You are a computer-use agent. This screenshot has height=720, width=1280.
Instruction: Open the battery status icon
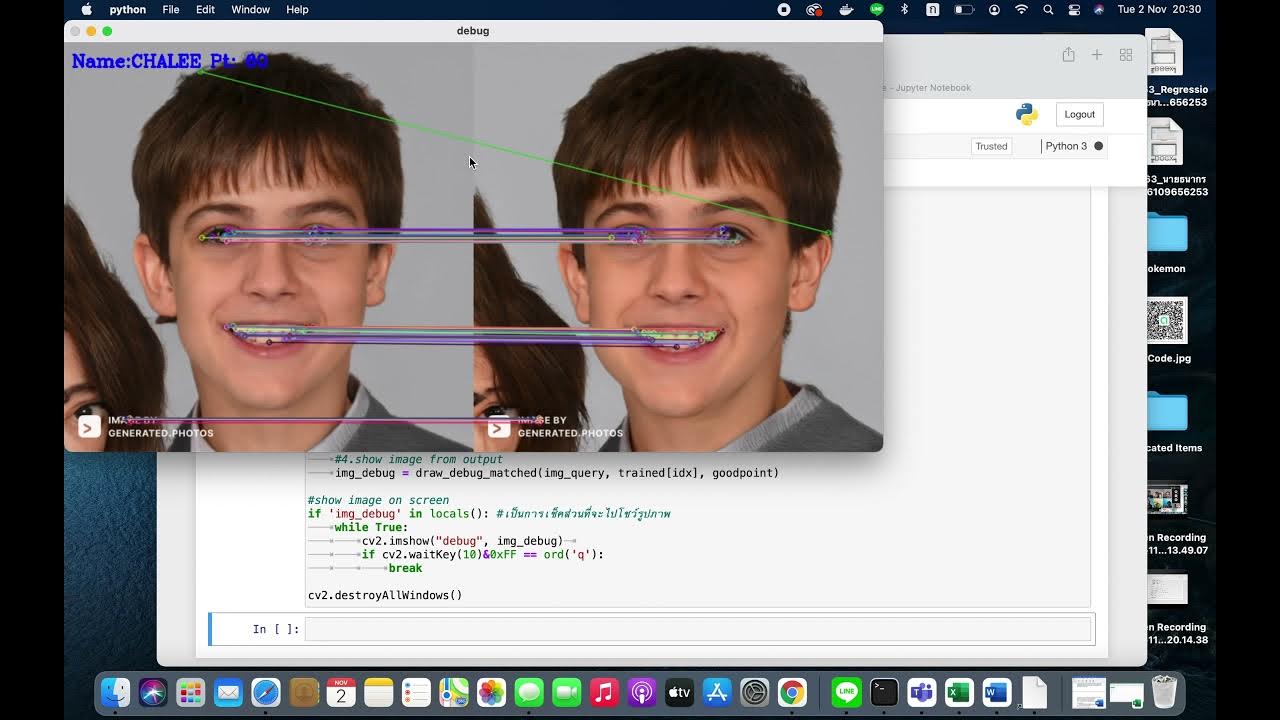(964, 9)
